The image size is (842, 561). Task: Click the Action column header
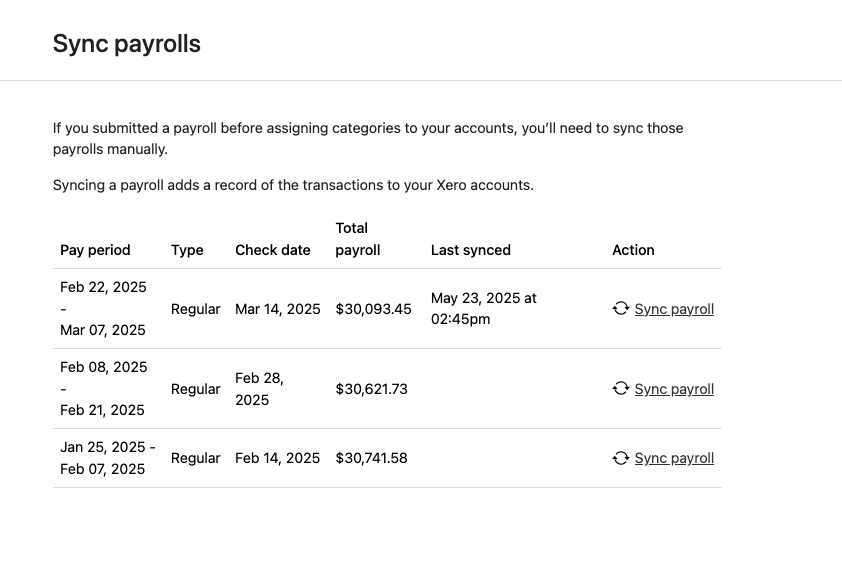(x=633, y=250)
